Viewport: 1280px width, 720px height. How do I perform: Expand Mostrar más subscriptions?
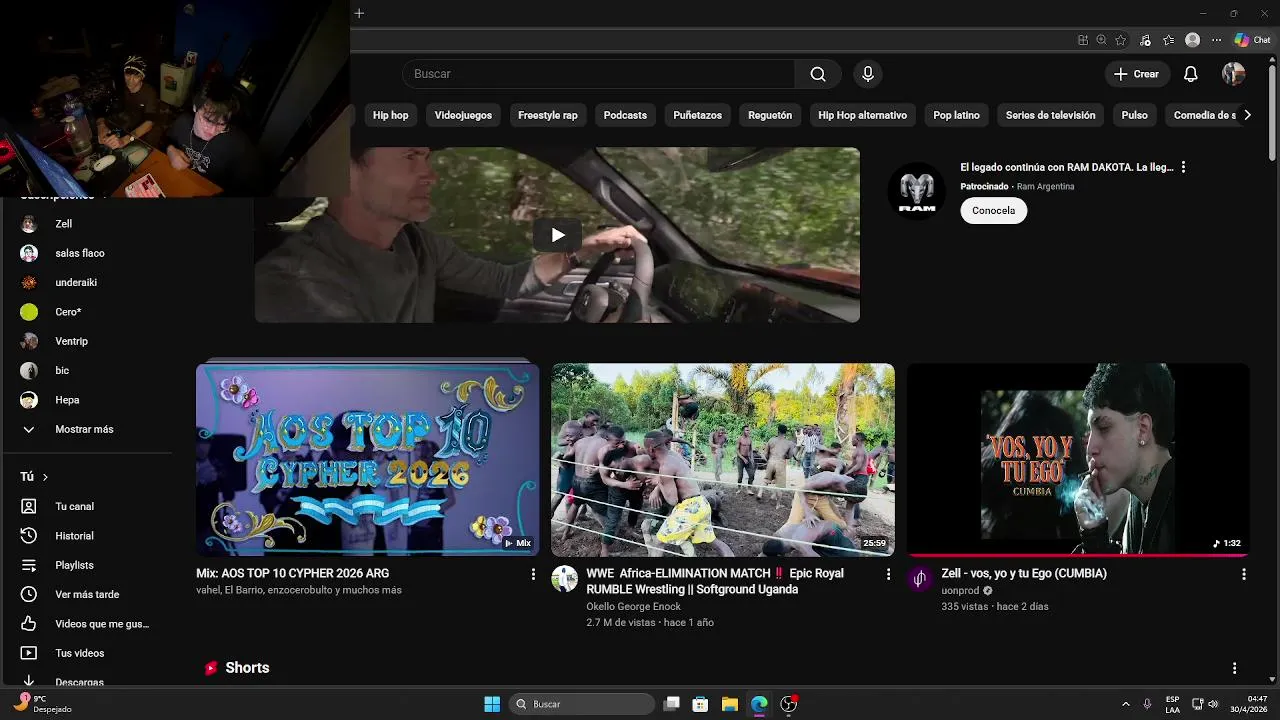(x=85, y=429)
